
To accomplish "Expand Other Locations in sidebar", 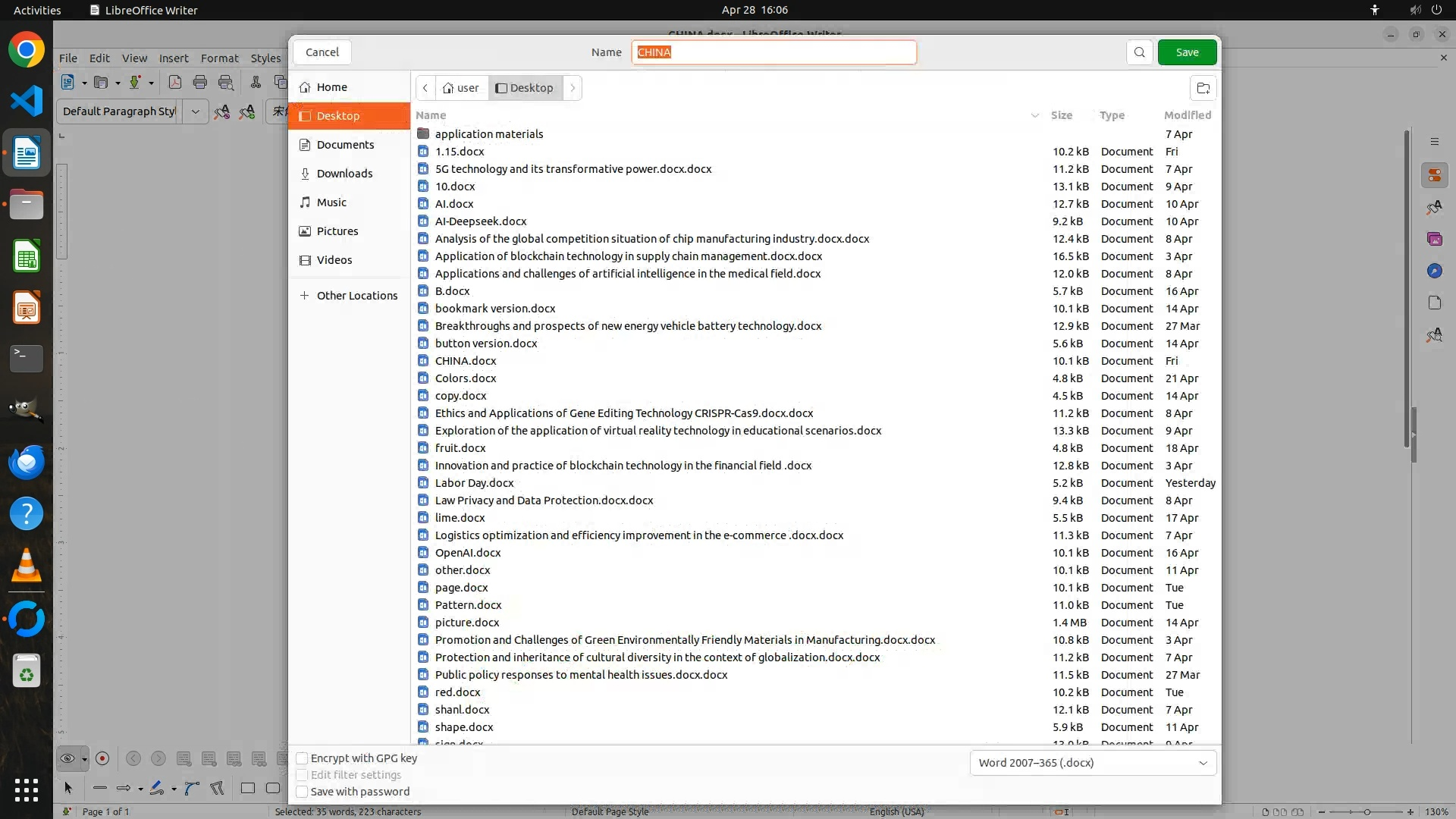I will click(356, 296).
